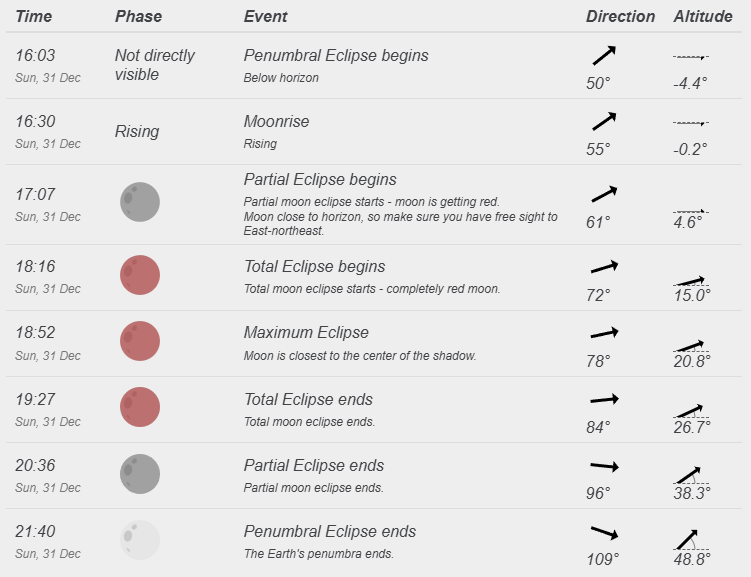The image size is (751, 577).
Task: Click the direction arrow above 50°
Action: coord(604,56)
